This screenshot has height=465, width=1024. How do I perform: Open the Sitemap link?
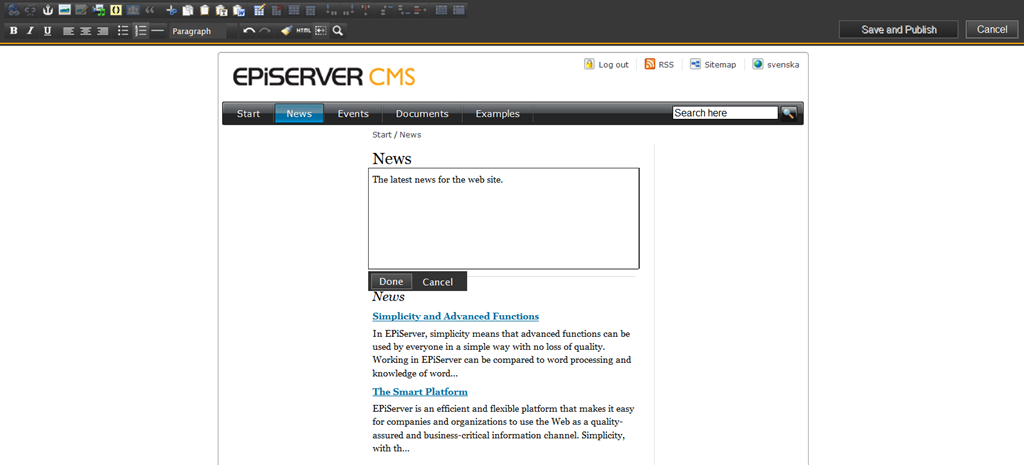point(719,64)
